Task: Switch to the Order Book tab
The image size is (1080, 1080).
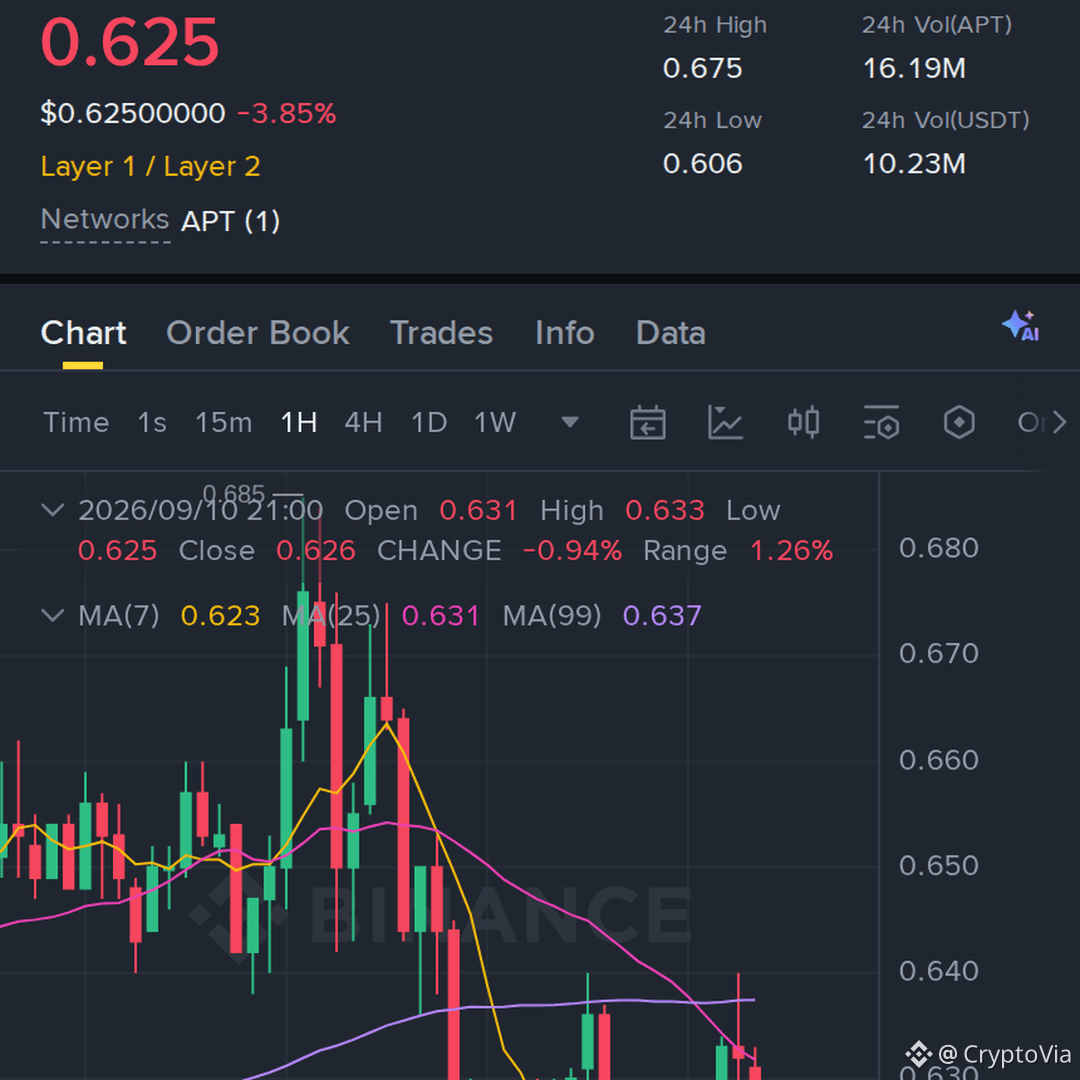Action: [x=258, y=333]
